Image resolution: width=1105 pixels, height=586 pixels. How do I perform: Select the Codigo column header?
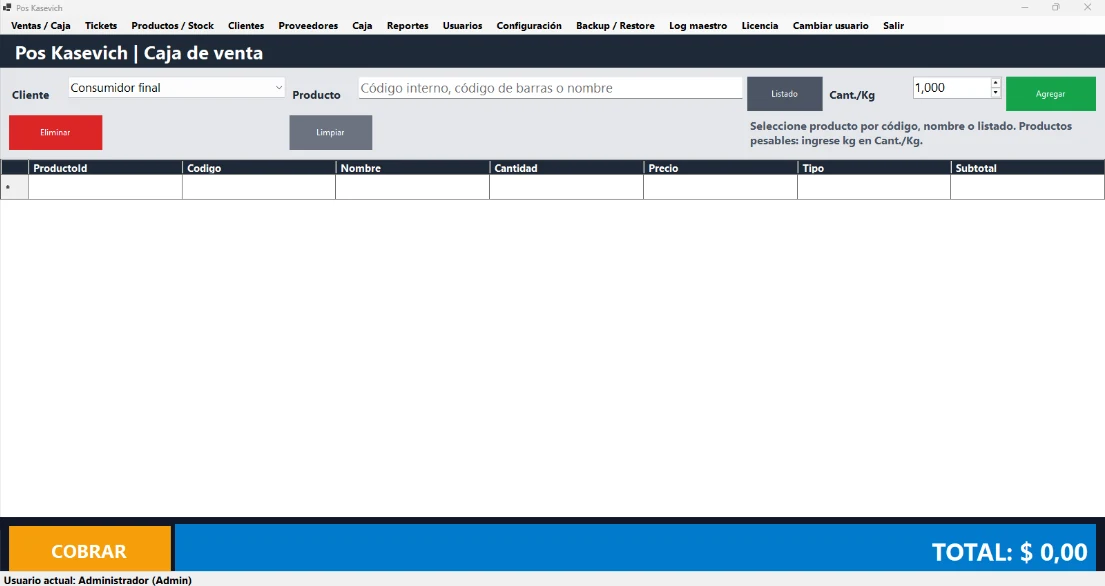click(259, 168)
